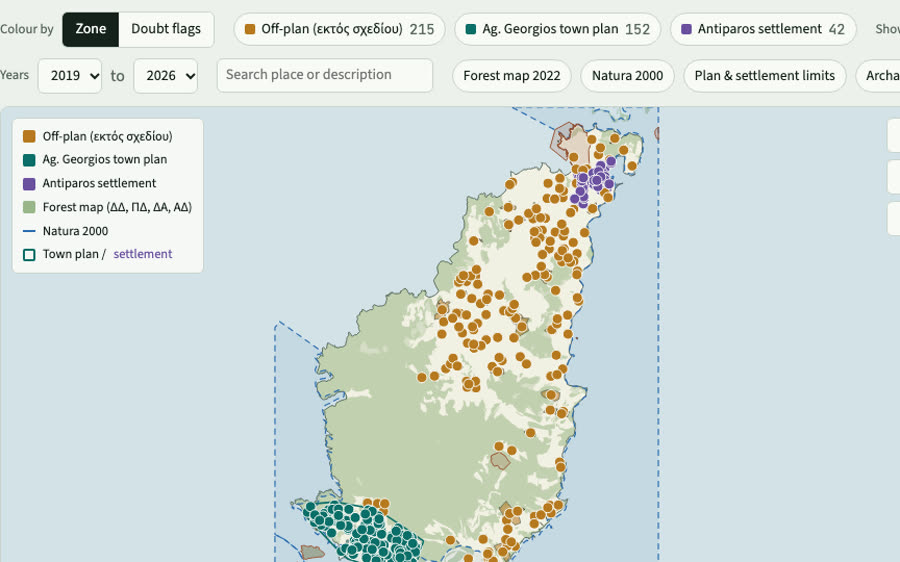
Task: Click legend Natura 2000 line symbol
Action: [x=29, y=231]
